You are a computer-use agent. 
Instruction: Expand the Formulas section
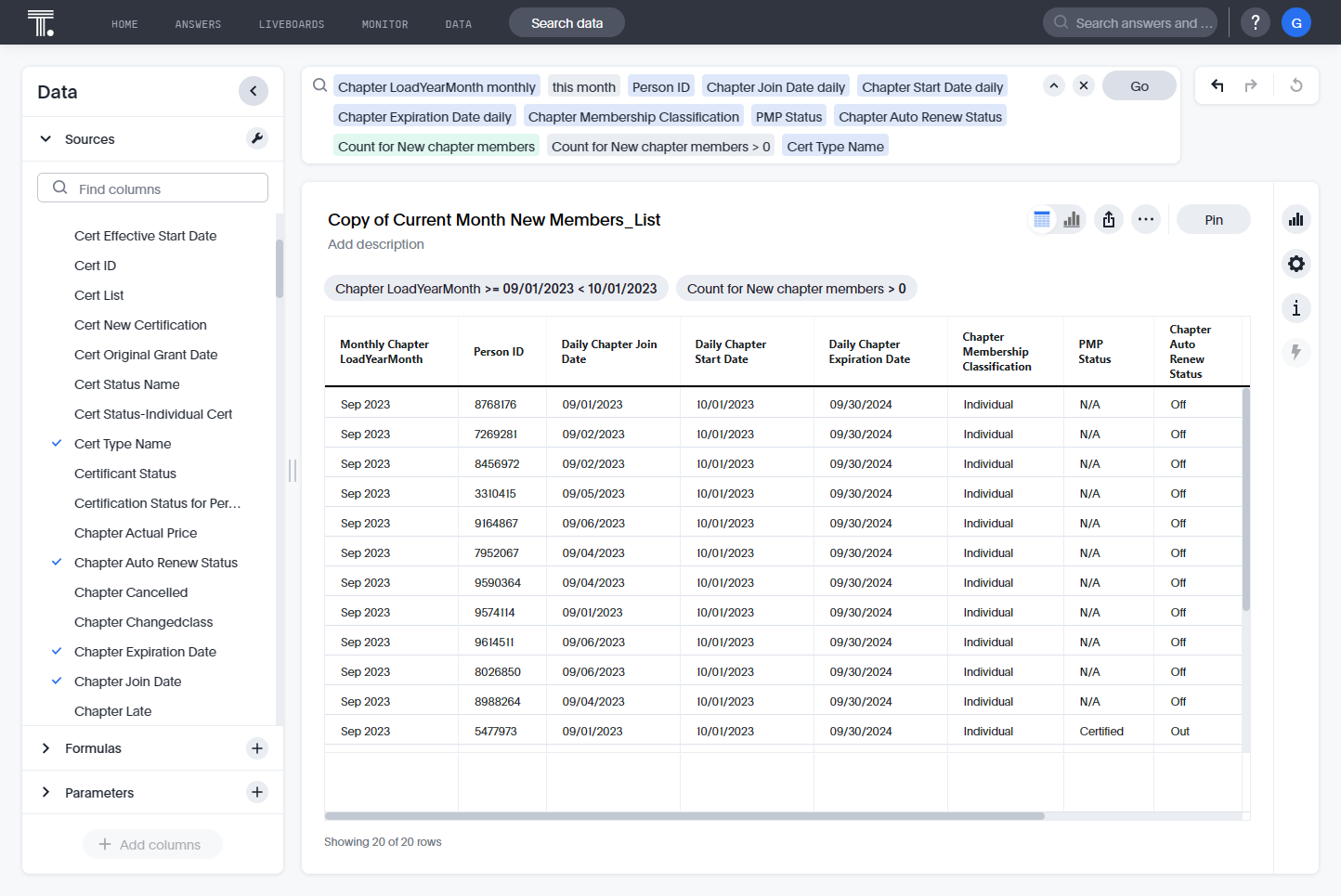tap(46, 748)
